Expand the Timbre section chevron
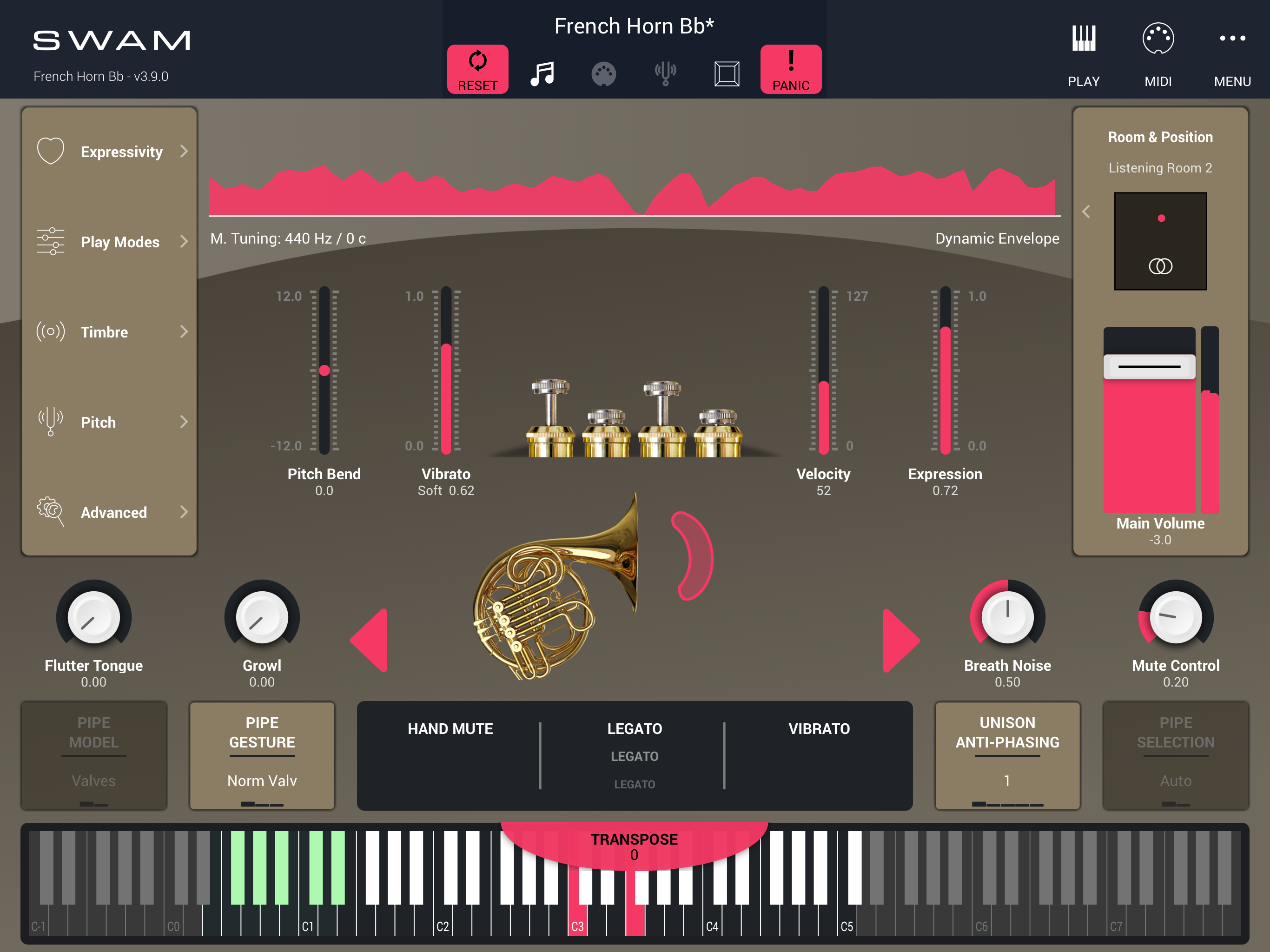 click(184, 331)
